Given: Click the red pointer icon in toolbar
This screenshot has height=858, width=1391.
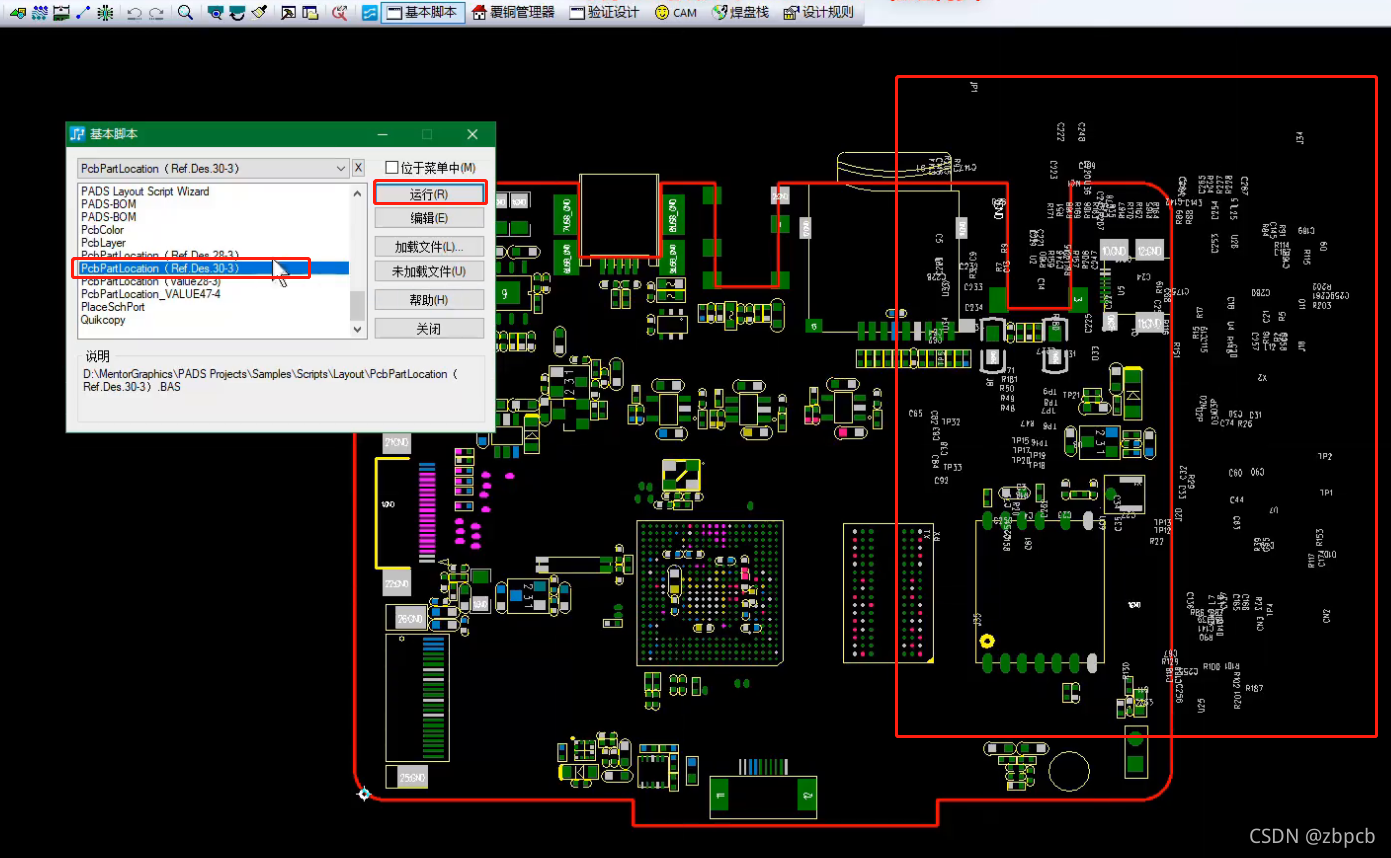Looking at the screenshot, I should pos(340,13).
